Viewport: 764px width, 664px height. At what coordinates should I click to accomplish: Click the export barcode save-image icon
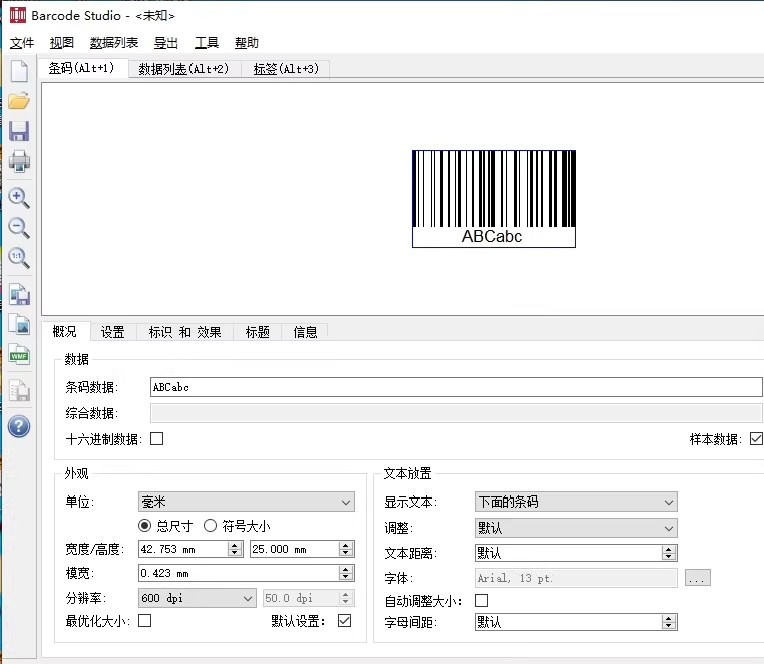pyautogui.click(x=19, y=294)
